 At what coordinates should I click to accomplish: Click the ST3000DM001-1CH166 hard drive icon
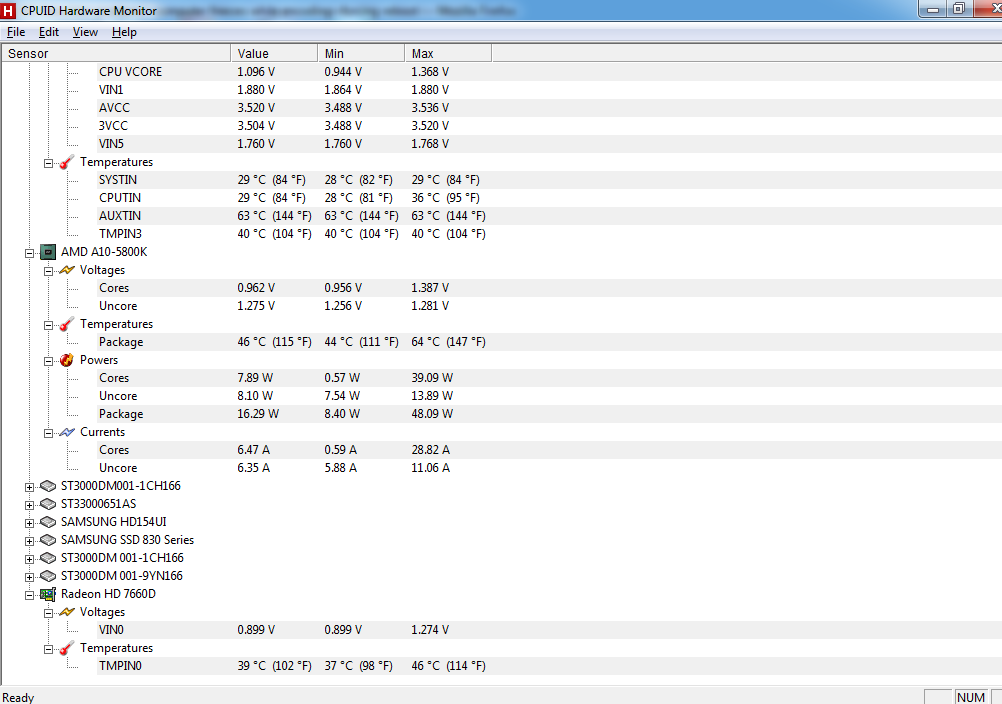47,486
